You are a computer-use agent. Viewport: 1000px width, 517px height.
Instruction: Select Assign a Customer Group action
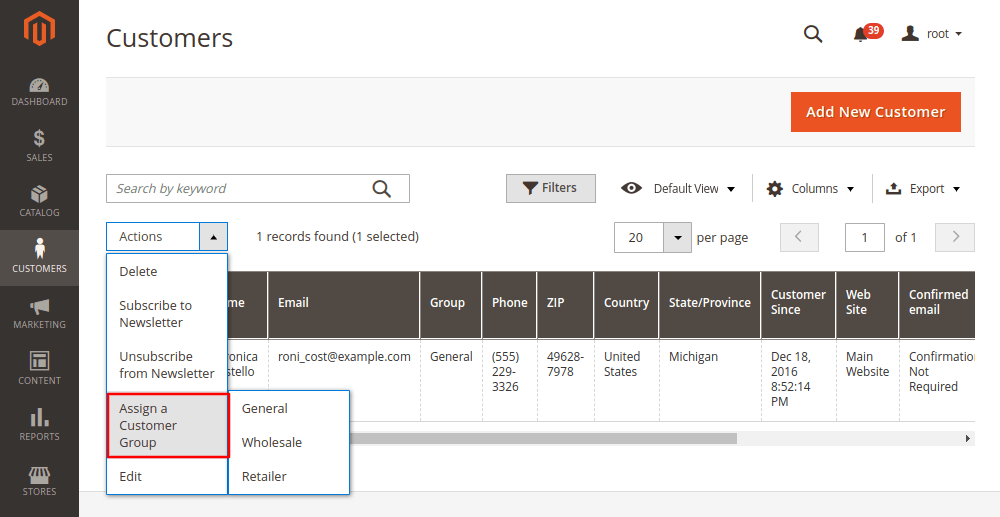point(168,425)
